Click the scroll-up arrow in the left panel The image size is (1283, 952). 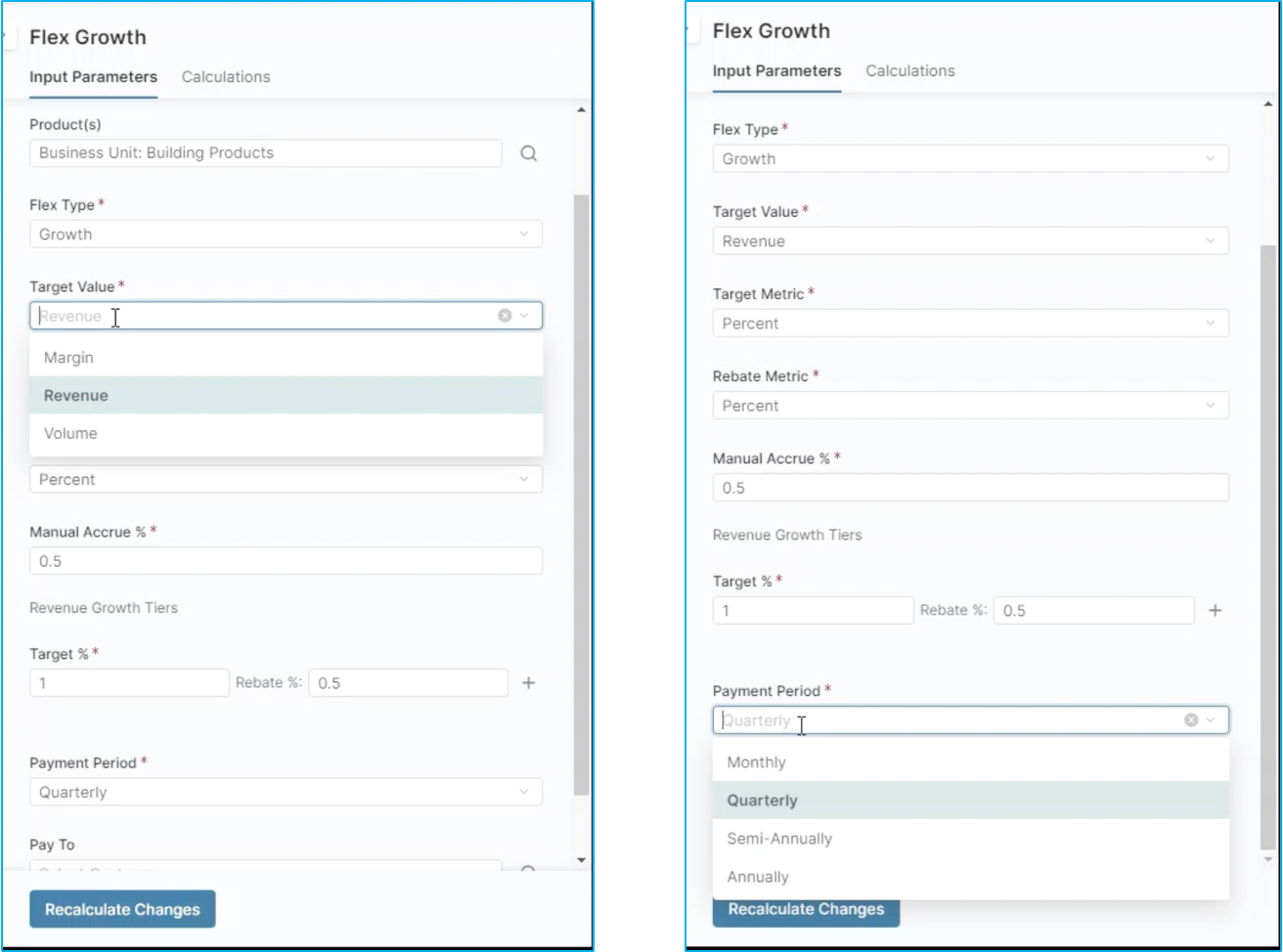click(x=582, y=110)
